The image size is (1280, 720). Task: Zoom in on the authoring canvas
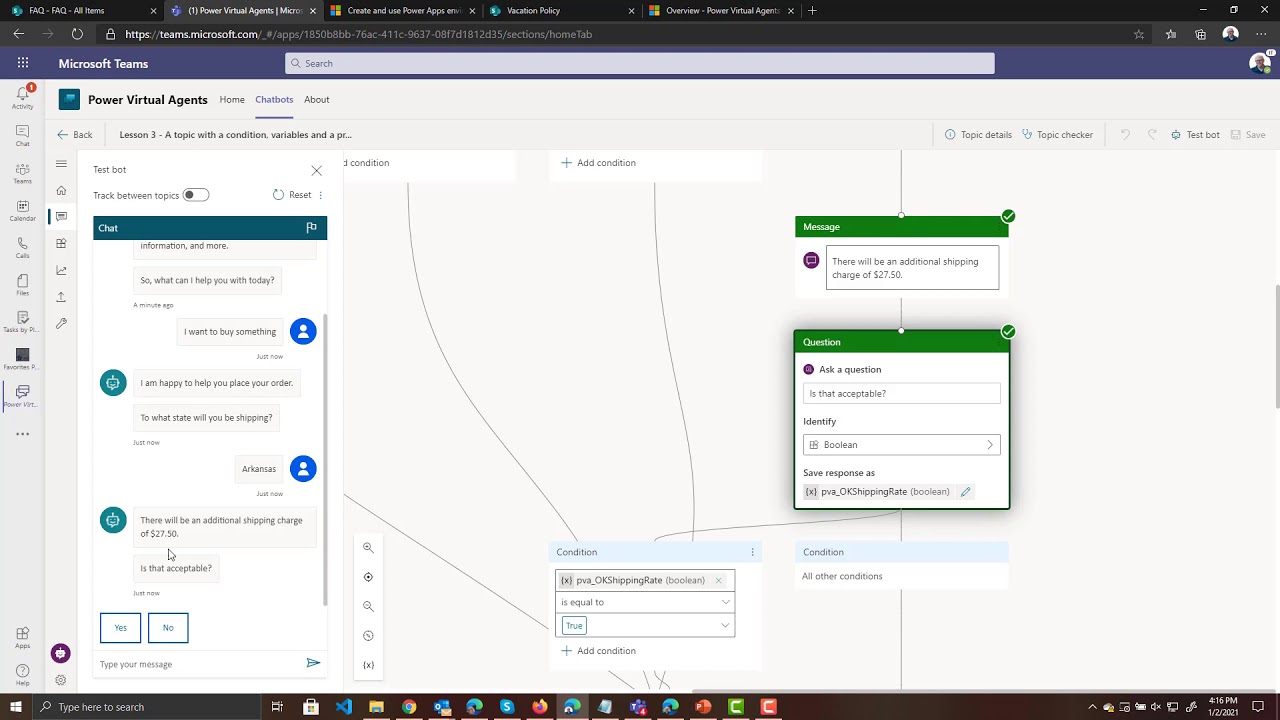tap(368, 548)
